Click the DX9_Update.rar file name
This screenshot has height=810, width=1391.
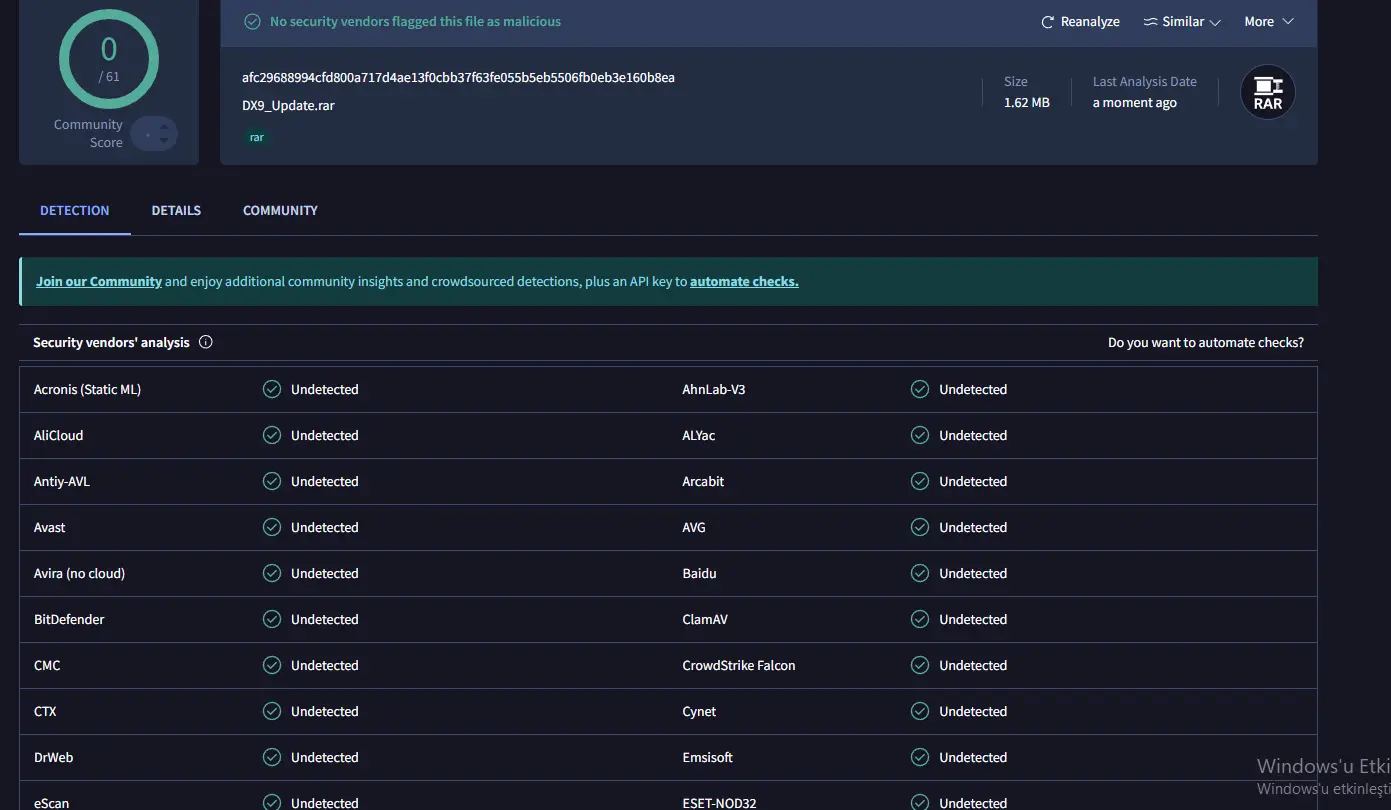coord(288,105)
